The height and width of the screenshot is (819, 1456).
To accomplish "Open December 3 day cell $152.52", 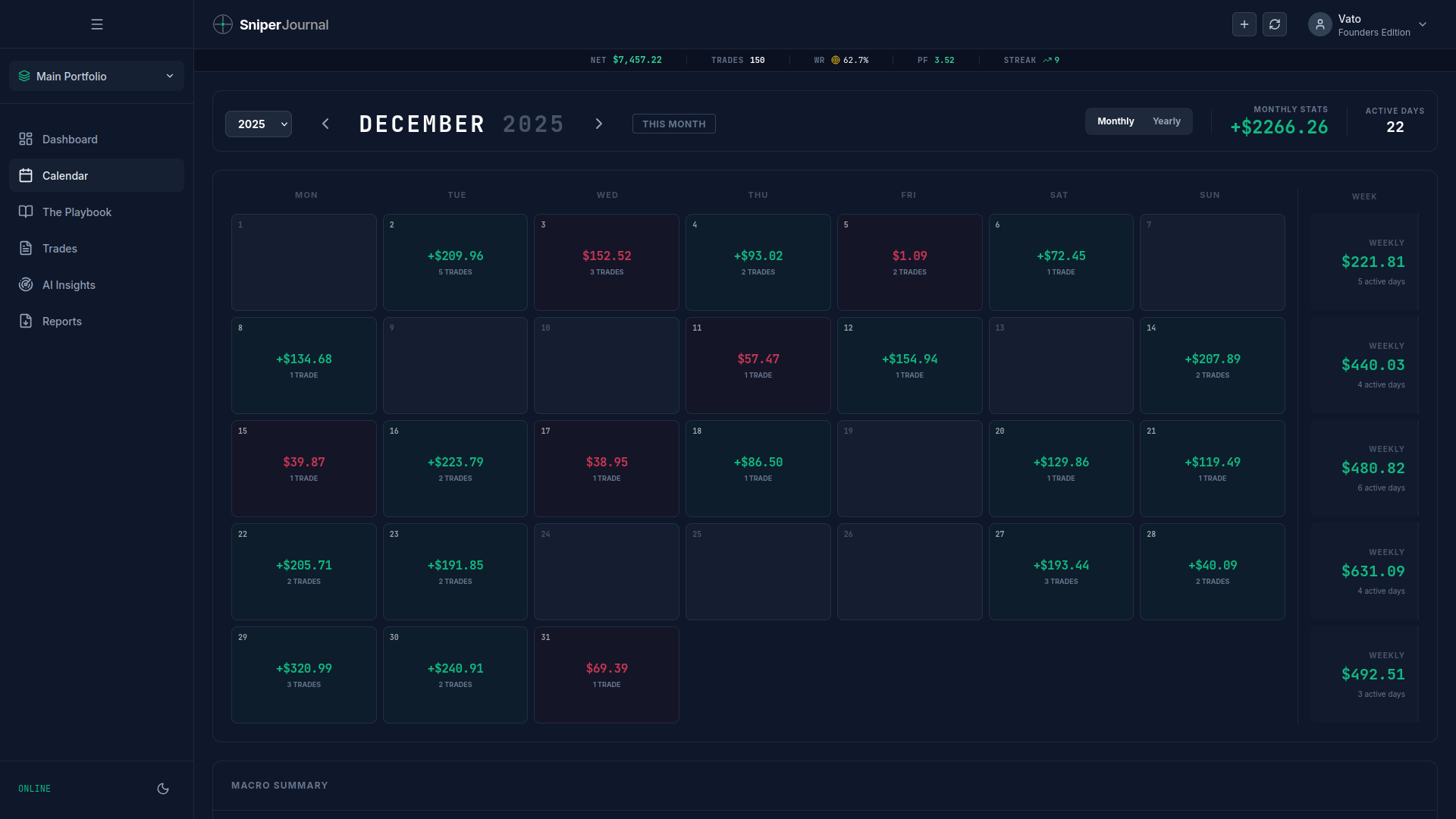I will [x=607, y=262].
